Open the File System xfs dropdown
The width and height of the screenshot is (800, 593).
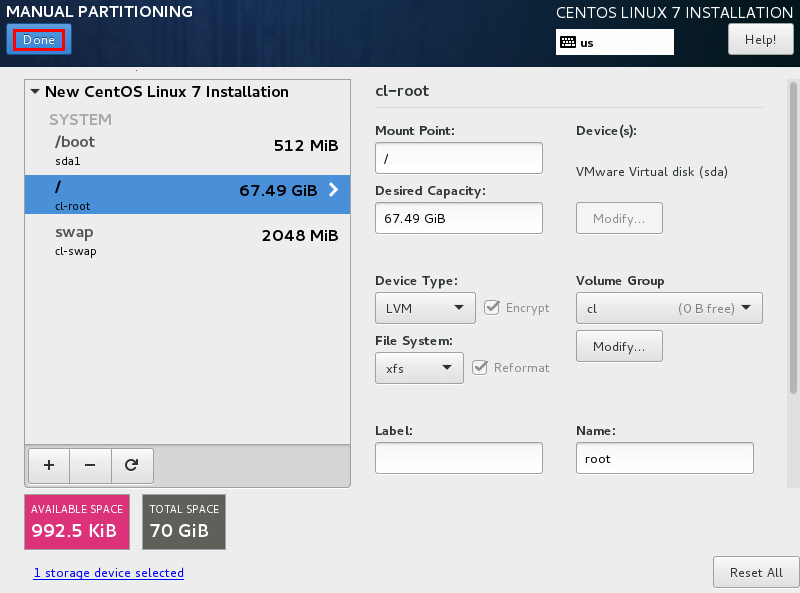(x=418, y=368)
